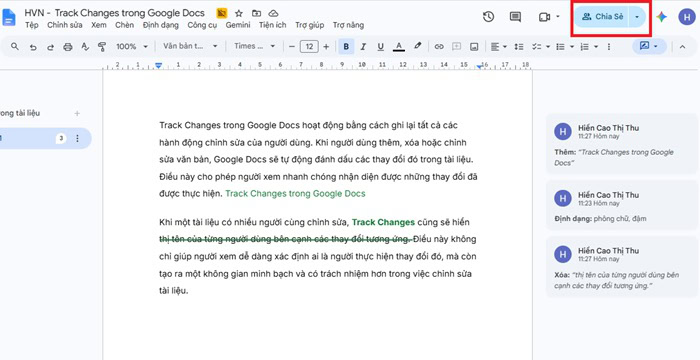The width and height of the screenshot is (700, 360).
Task: Check the cloud document status icon
Action: pyautogui.click(x=273, y=13)
